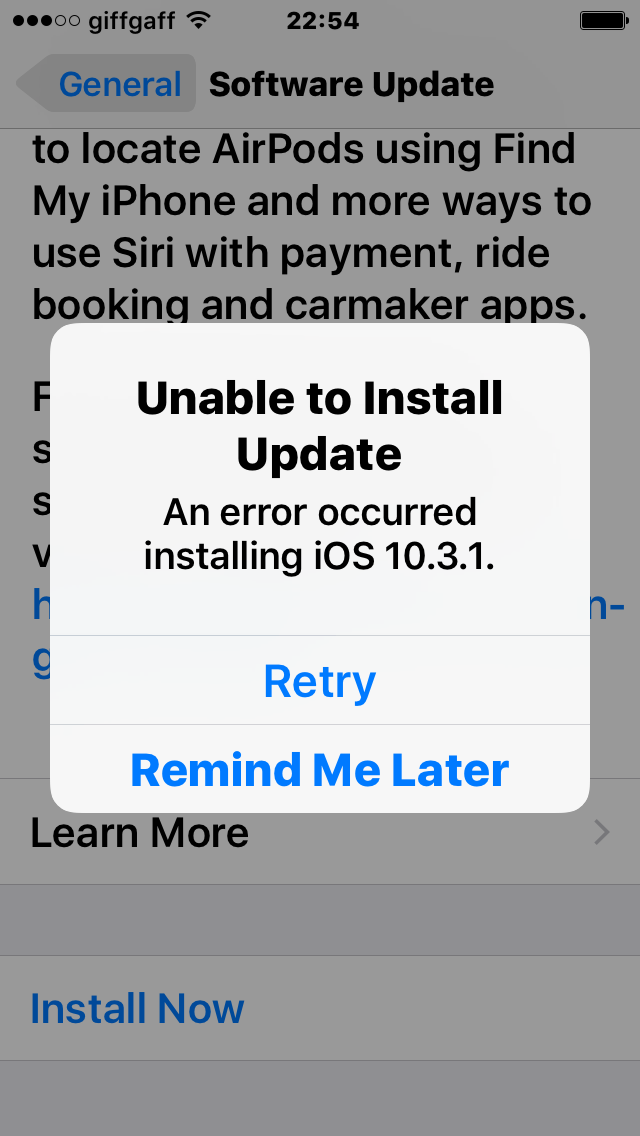Tap the empty area below Install Now
This screenshot has height=1136, width=640.
click(320, 1098)
